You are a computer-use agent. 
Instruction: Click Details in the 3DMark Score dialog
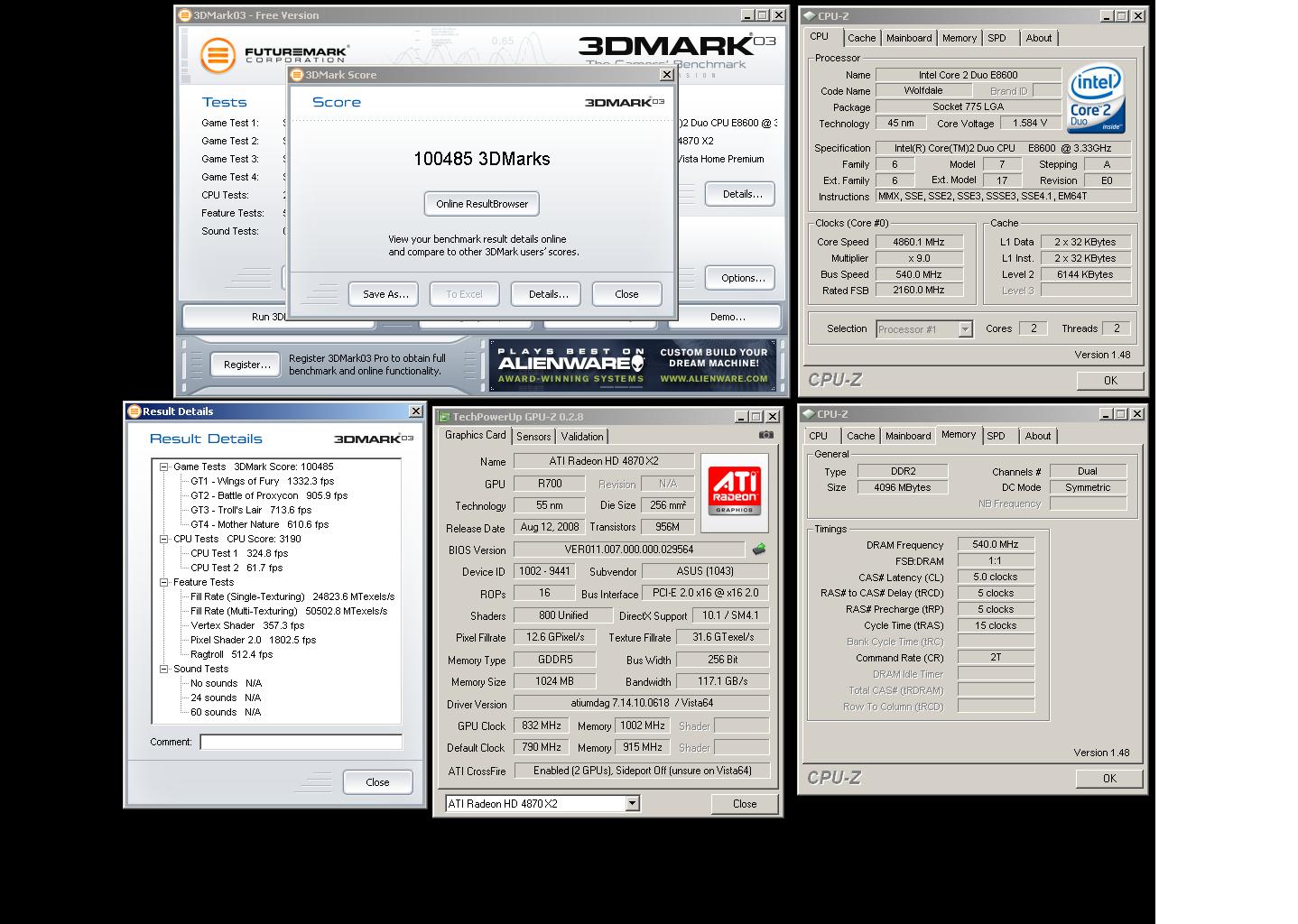[x=545, y=294]
